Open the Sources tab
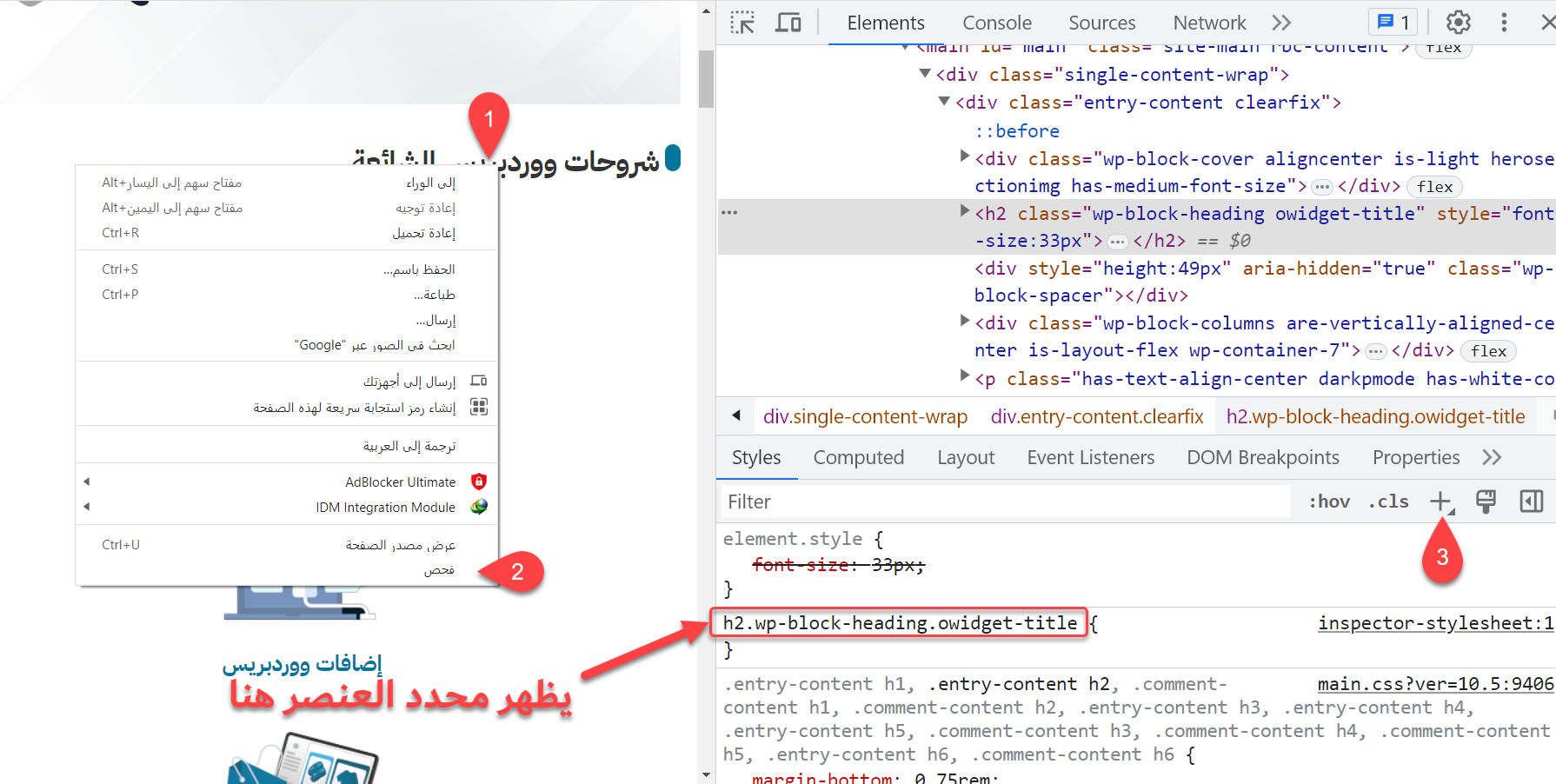This screenshot has width=1556, height=784. click(1102, 23)
